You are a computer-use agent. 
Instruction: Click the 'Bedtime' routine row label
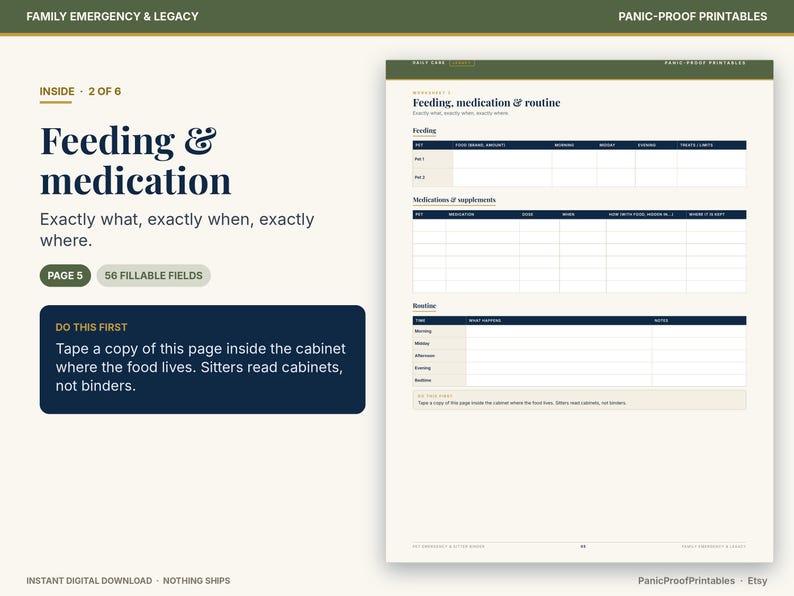(423, 380)
